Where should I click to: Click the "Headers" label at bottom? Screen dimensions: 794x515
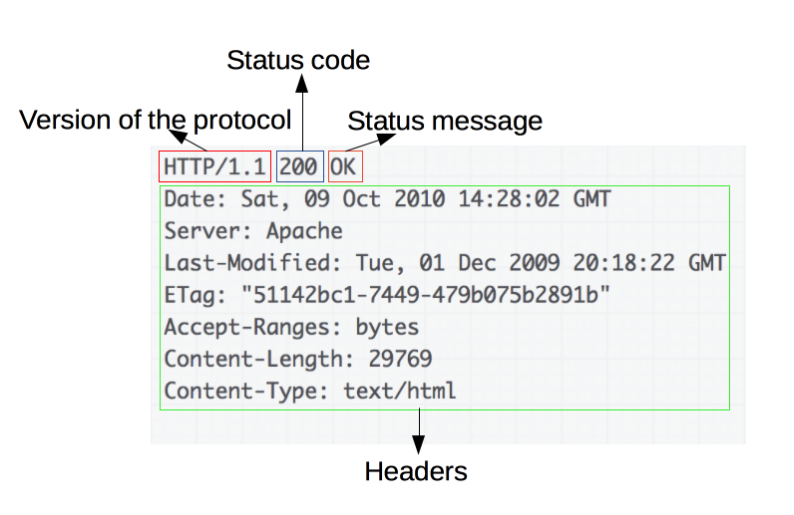pos(415,470)
